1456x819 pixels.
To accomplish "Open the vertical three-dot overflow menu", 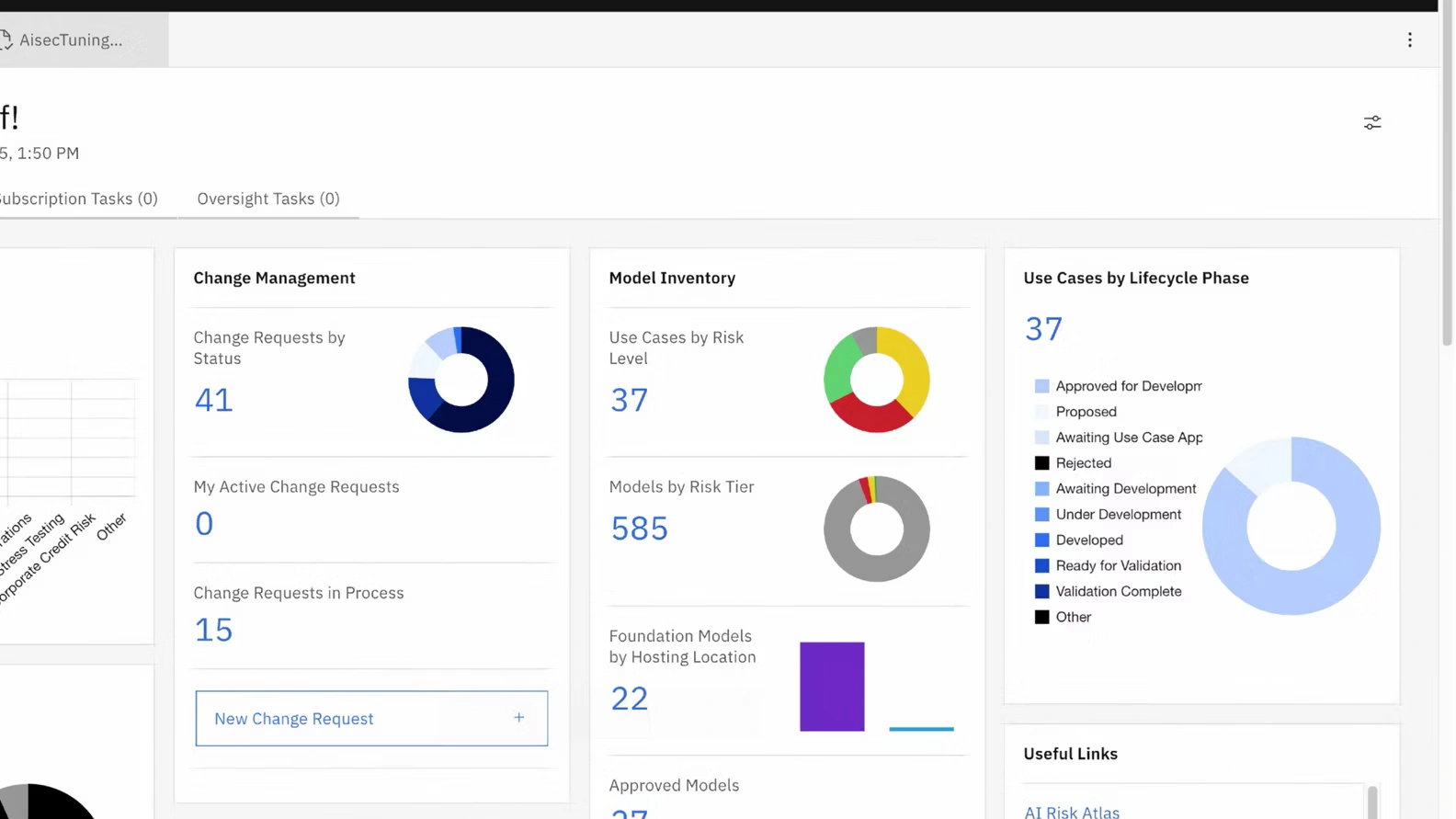I will point(1409,40).
